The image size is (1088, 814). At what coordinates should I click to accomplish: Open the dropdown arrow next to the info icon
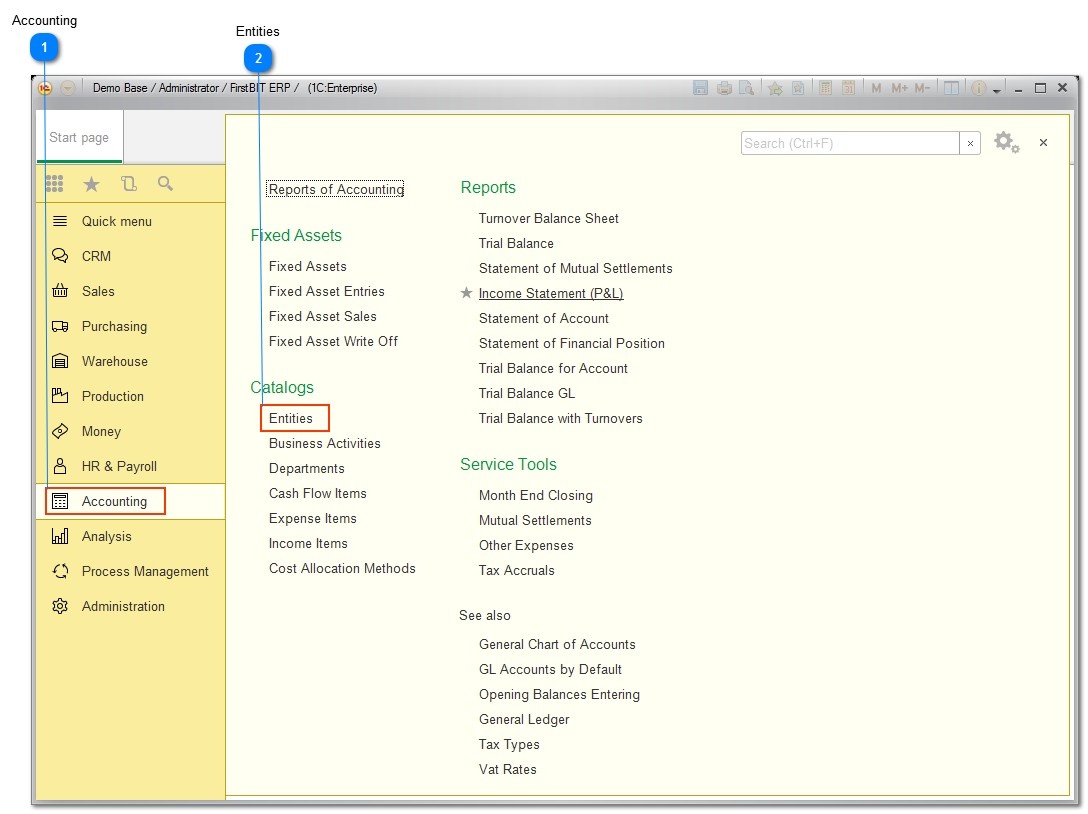coord(996,90)
